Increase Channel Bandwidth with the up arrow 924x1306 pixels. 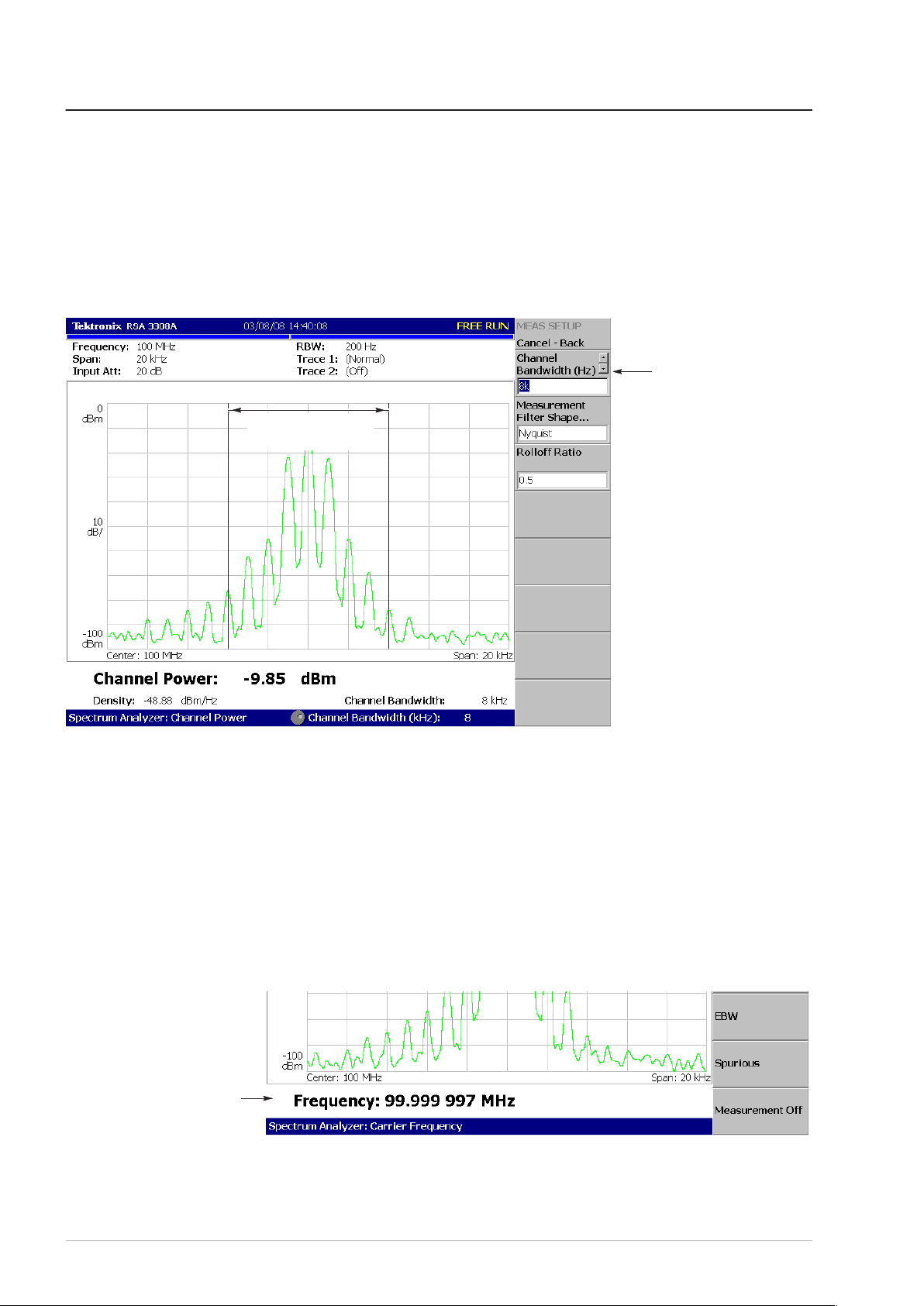tap(604, 358)
